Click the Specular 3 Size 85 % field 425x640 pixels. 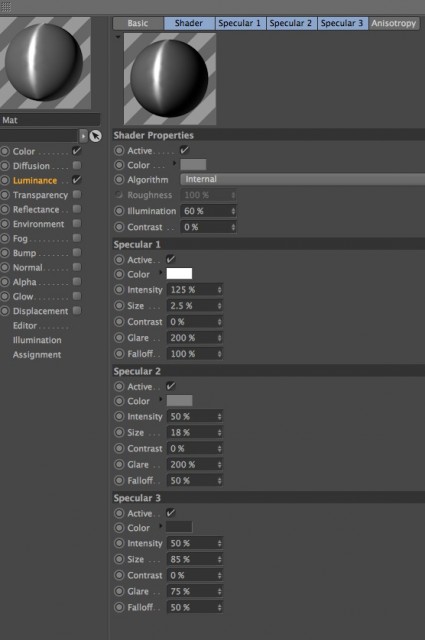click(x=194, y=559)
